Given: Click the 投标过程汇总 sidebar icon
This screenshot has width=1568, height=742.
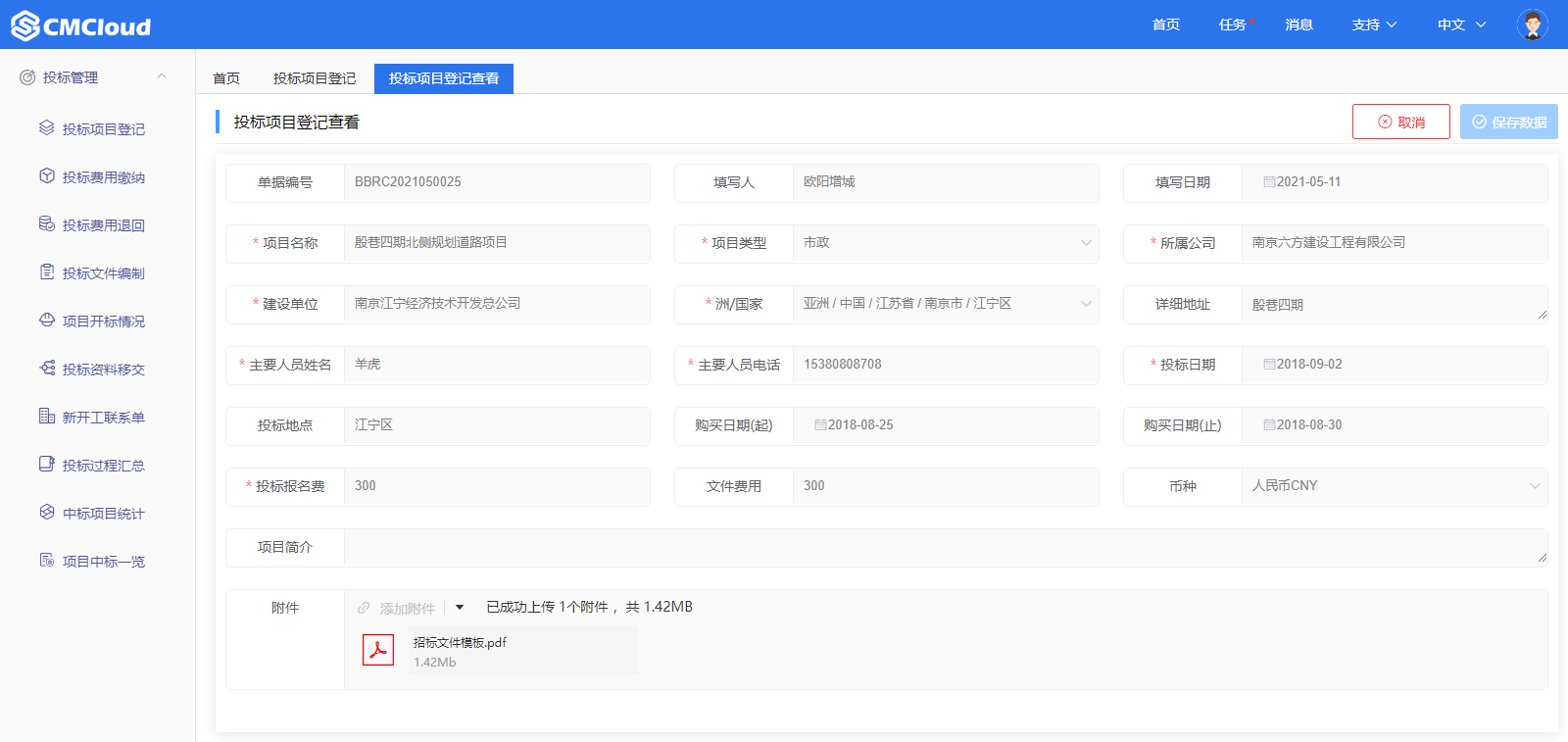Looking at the screenshot, I should [46, 465].
